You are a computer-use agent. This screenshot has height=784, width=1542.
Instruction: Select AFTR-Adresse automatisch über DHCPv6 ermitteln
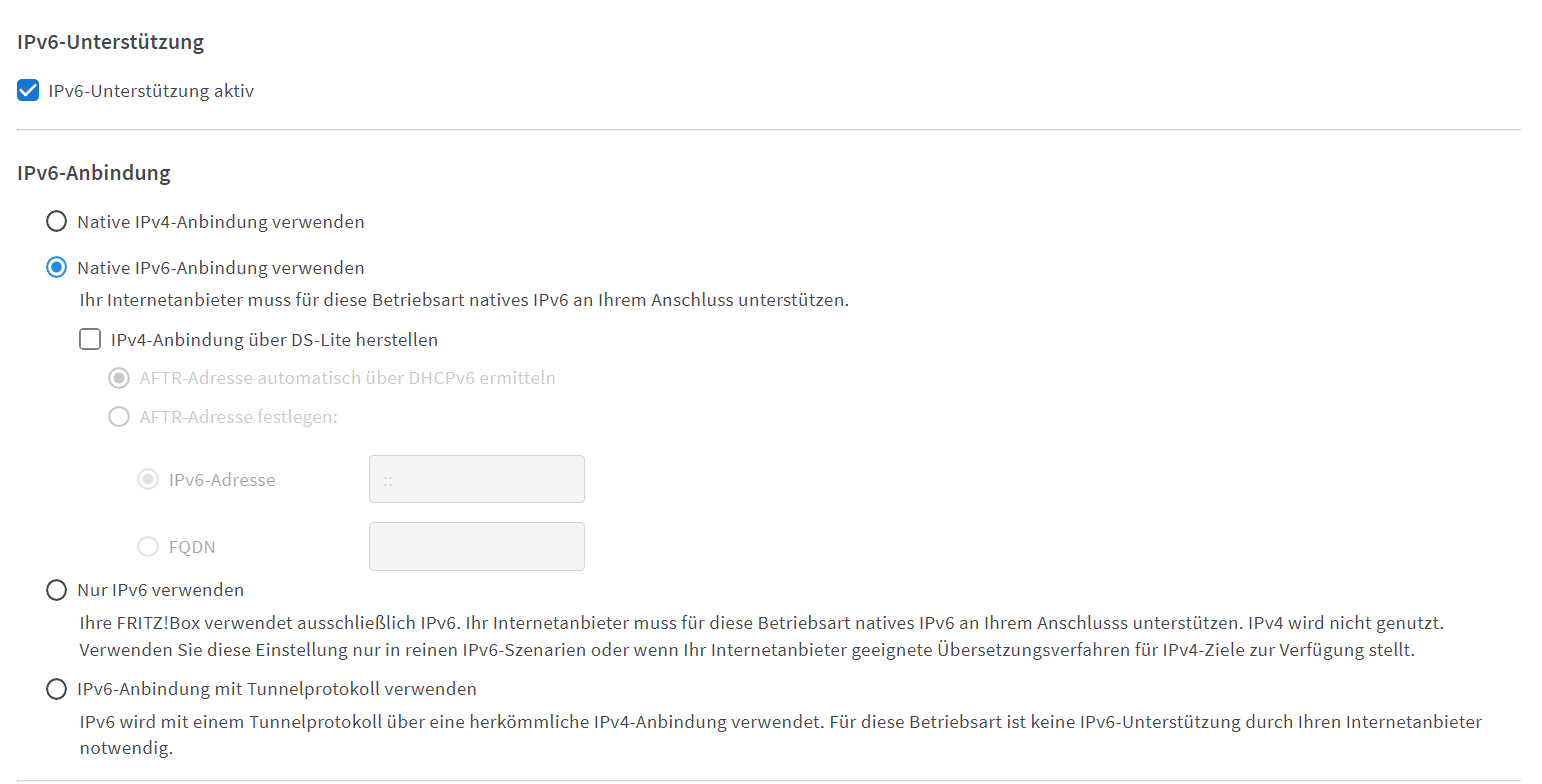click(119, 378)
